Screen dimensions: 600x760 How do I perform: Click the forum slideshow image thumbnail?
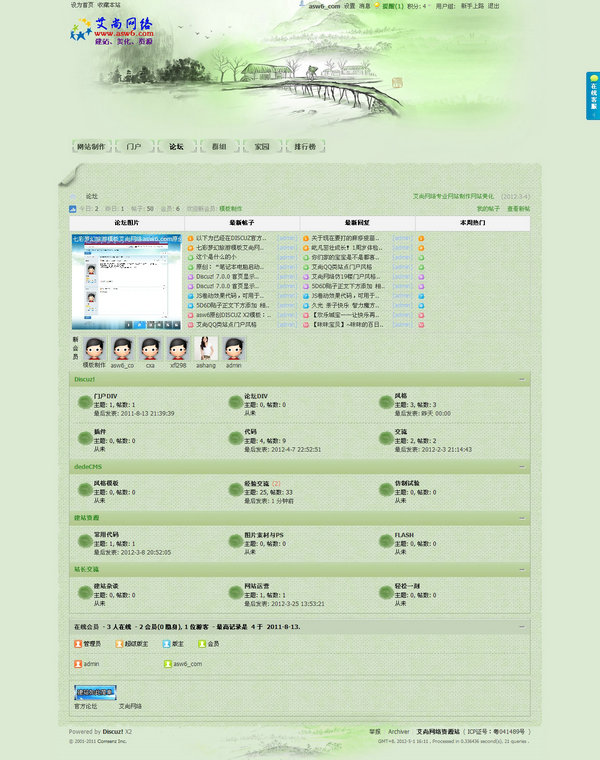pyautogui.click(x=126, y=283)
